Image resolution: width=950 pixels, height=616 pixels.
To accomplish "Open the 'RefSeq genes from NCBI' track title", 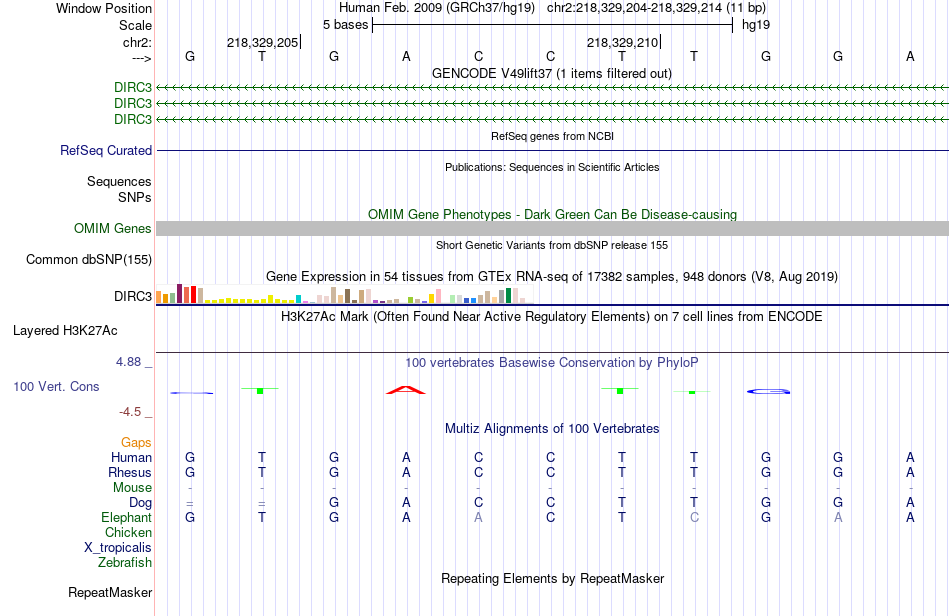I will click(x=552, y=136).
